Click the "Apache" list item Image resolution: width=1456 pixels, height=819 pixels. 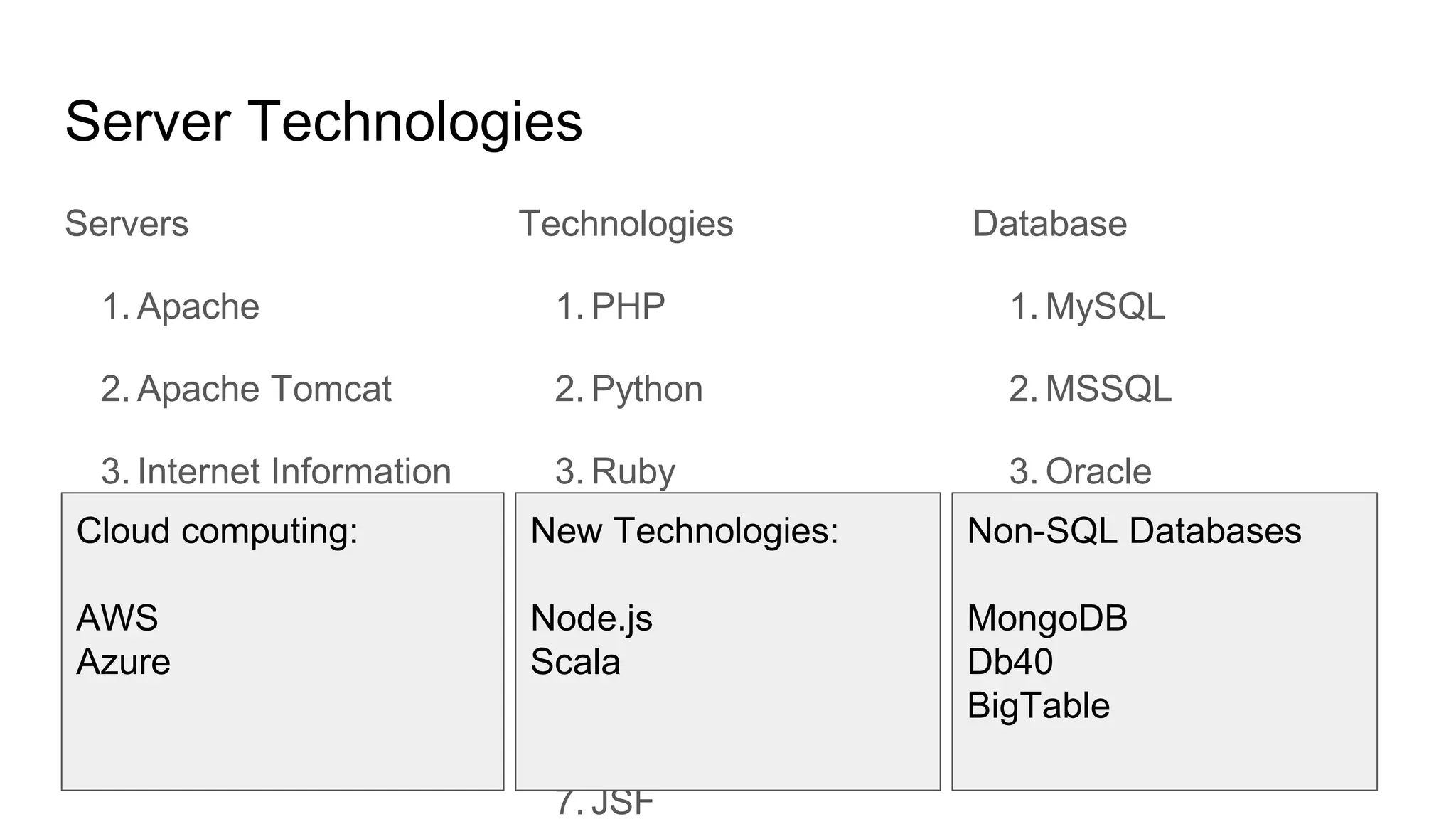198,306
